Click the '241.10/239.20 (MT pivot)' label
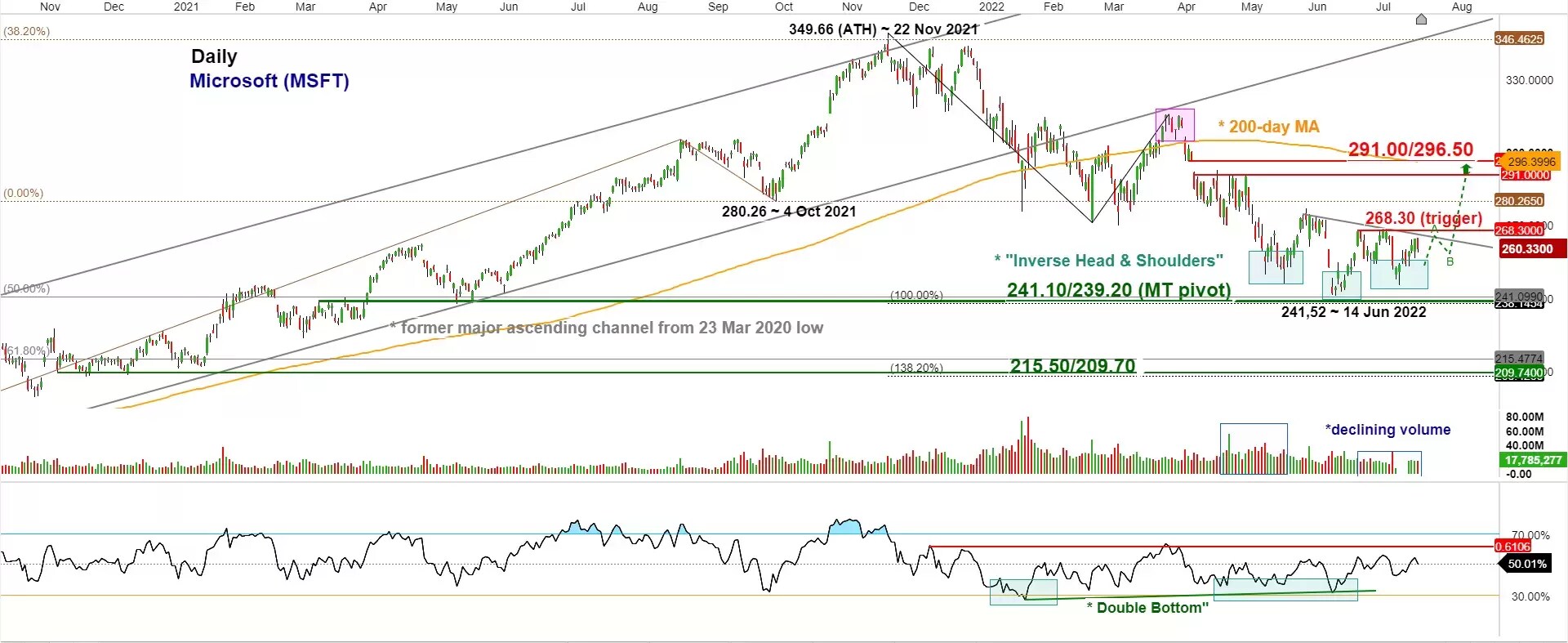The image size is (1568, 643). (x=1119, y=290)
